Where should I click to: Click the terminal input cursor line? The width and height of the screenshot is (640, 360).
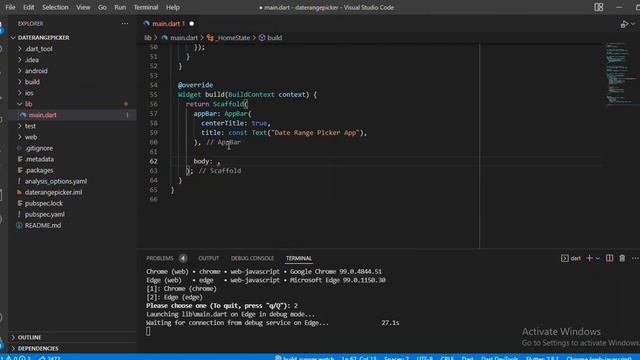(148, 331)
